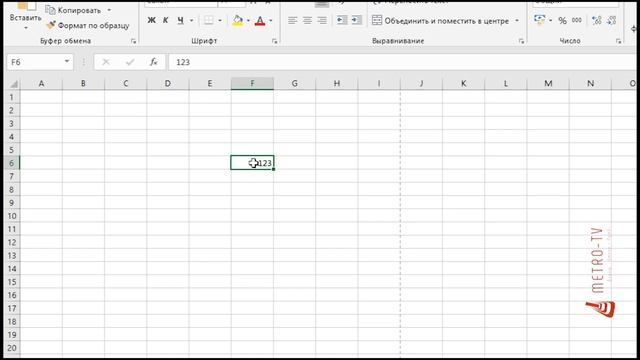Select row 6 header
This screenshot has width=640, height=360.
point(12,163)
